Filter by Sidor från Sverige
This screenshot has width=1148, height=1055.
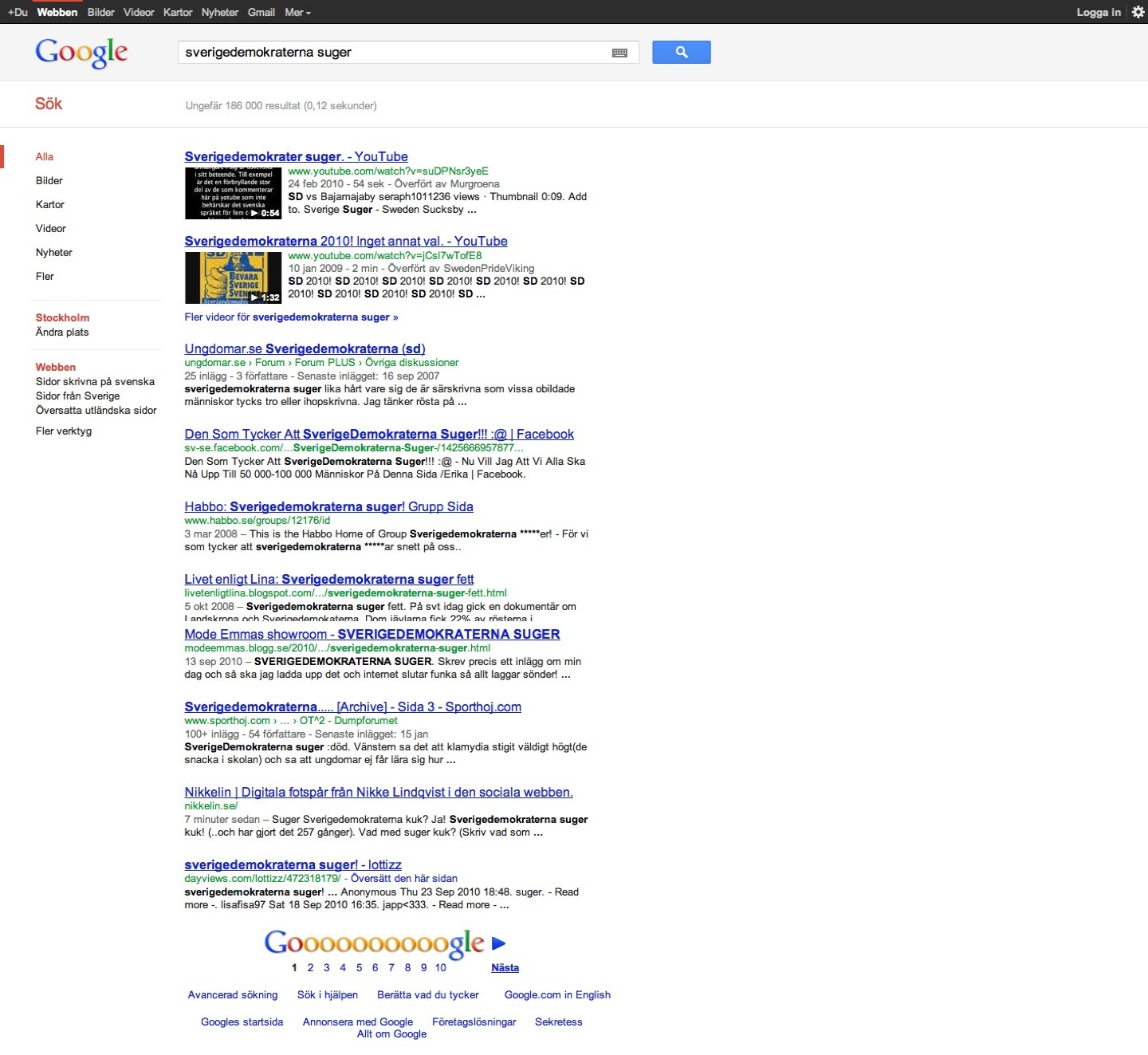click(x=78, y=396)
